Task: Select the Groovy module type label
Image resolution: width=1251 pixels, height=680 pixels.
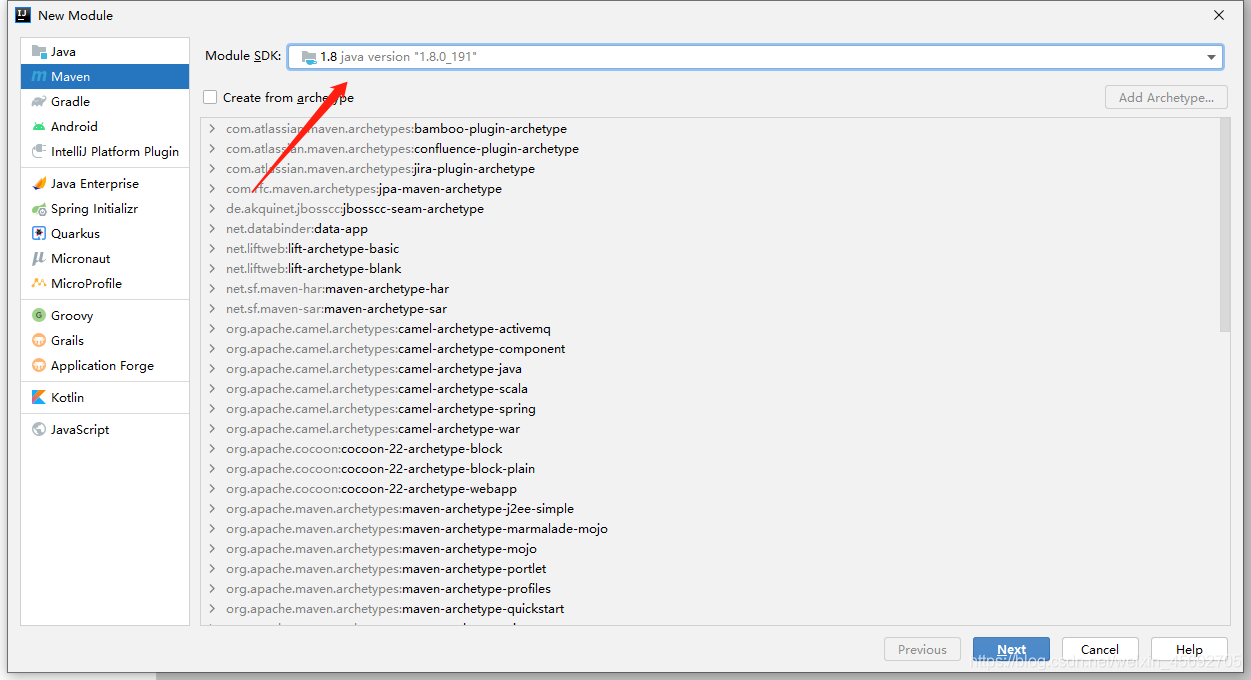Action: tap(72, 316)
